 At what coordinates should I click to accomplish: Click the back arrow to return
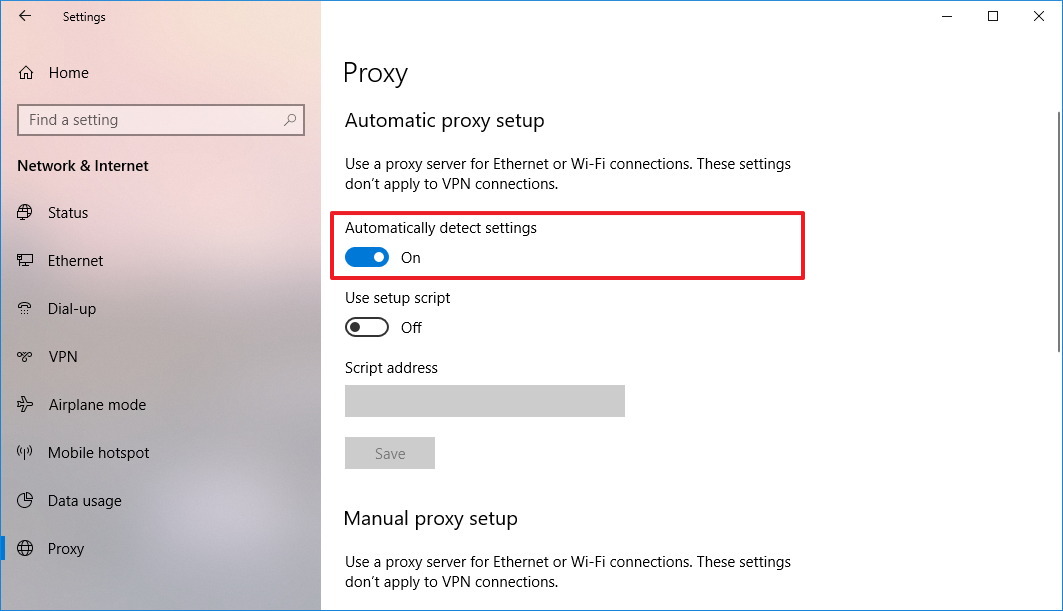(x=23, y=16)
